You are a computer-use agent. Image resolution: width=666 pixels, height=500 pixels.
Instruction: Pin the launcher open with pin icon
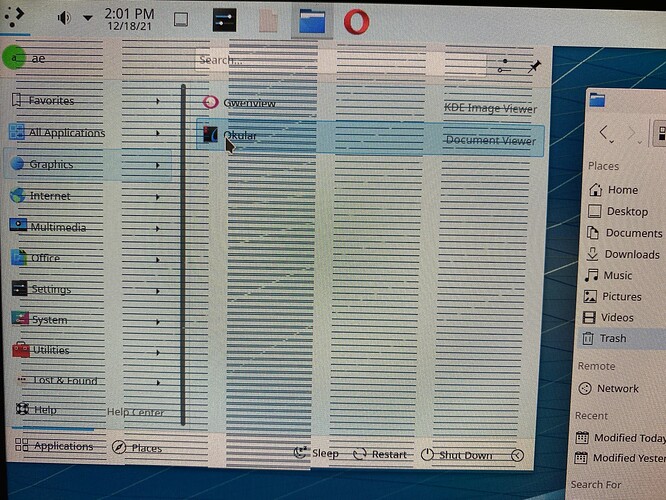(x=534, y=67)
